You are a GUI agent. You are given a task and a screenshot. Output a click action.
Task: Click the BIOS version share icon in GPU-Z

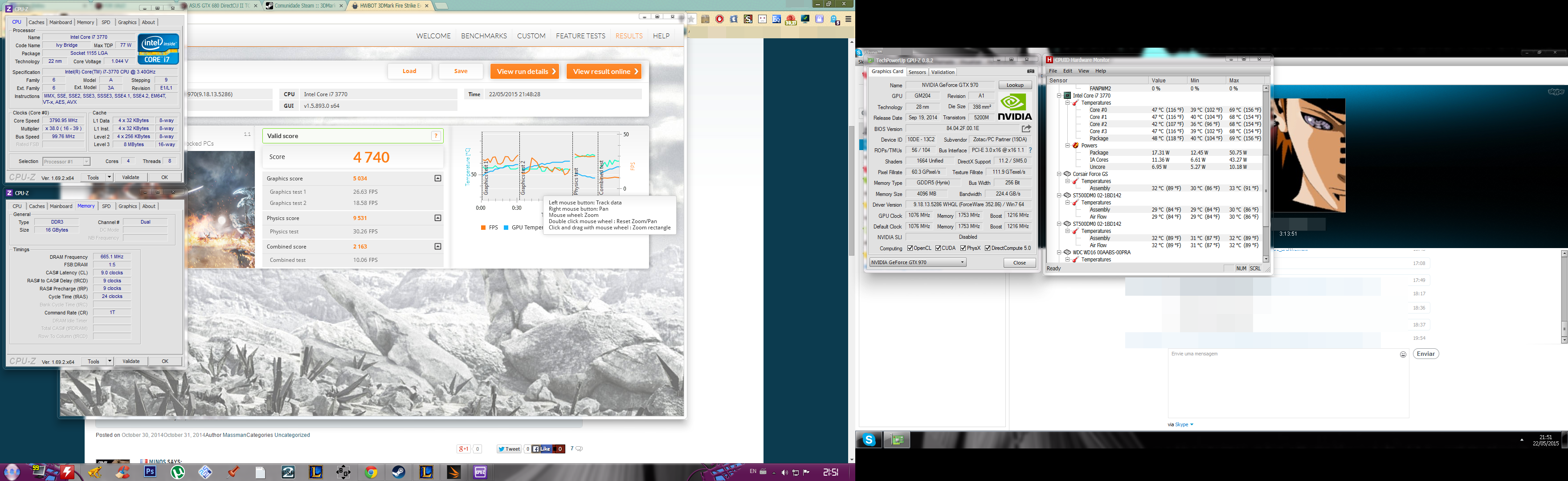1027,128
